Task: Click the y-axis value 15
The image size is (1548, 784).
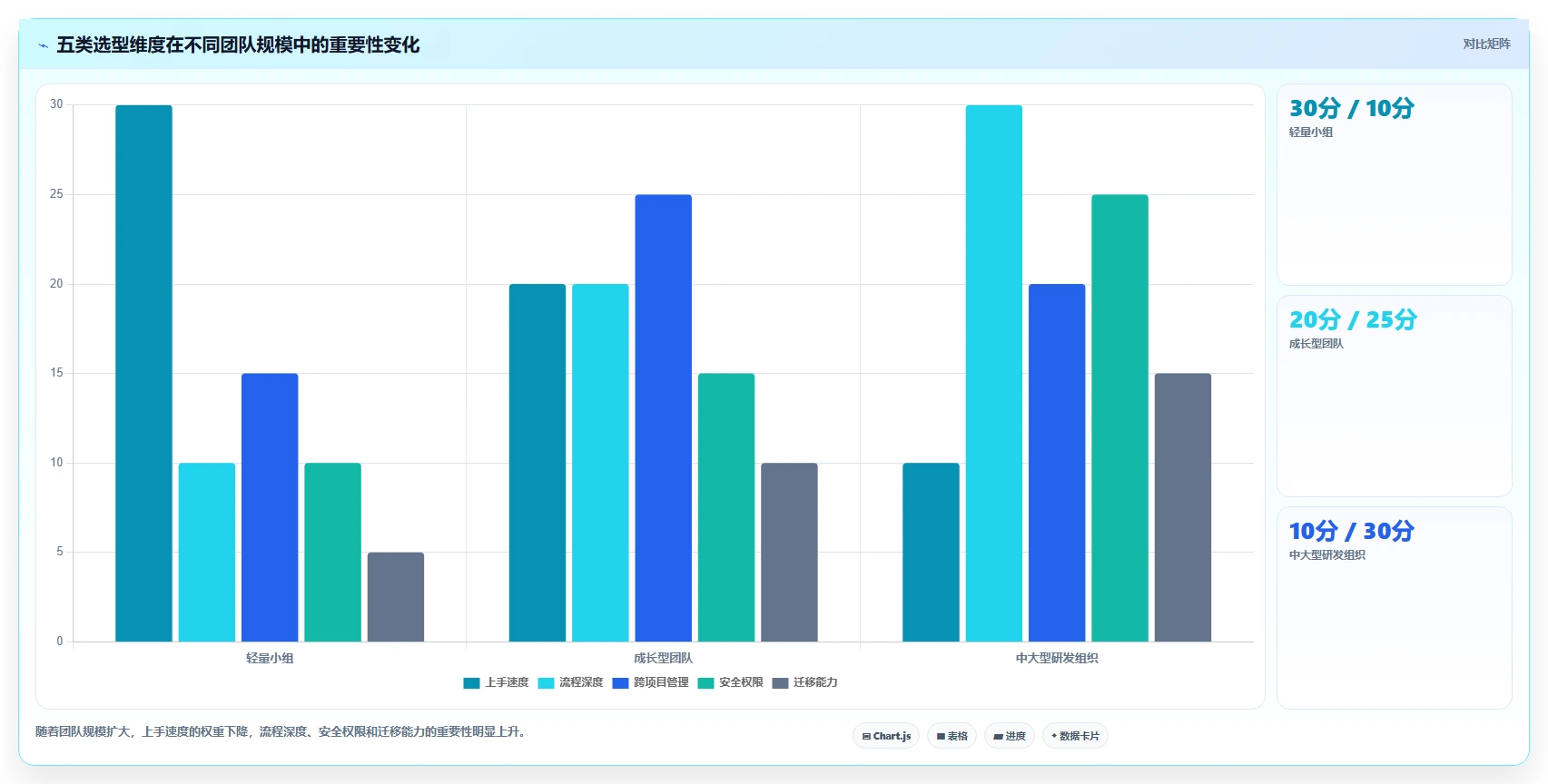Action: (x=56, y=373)
